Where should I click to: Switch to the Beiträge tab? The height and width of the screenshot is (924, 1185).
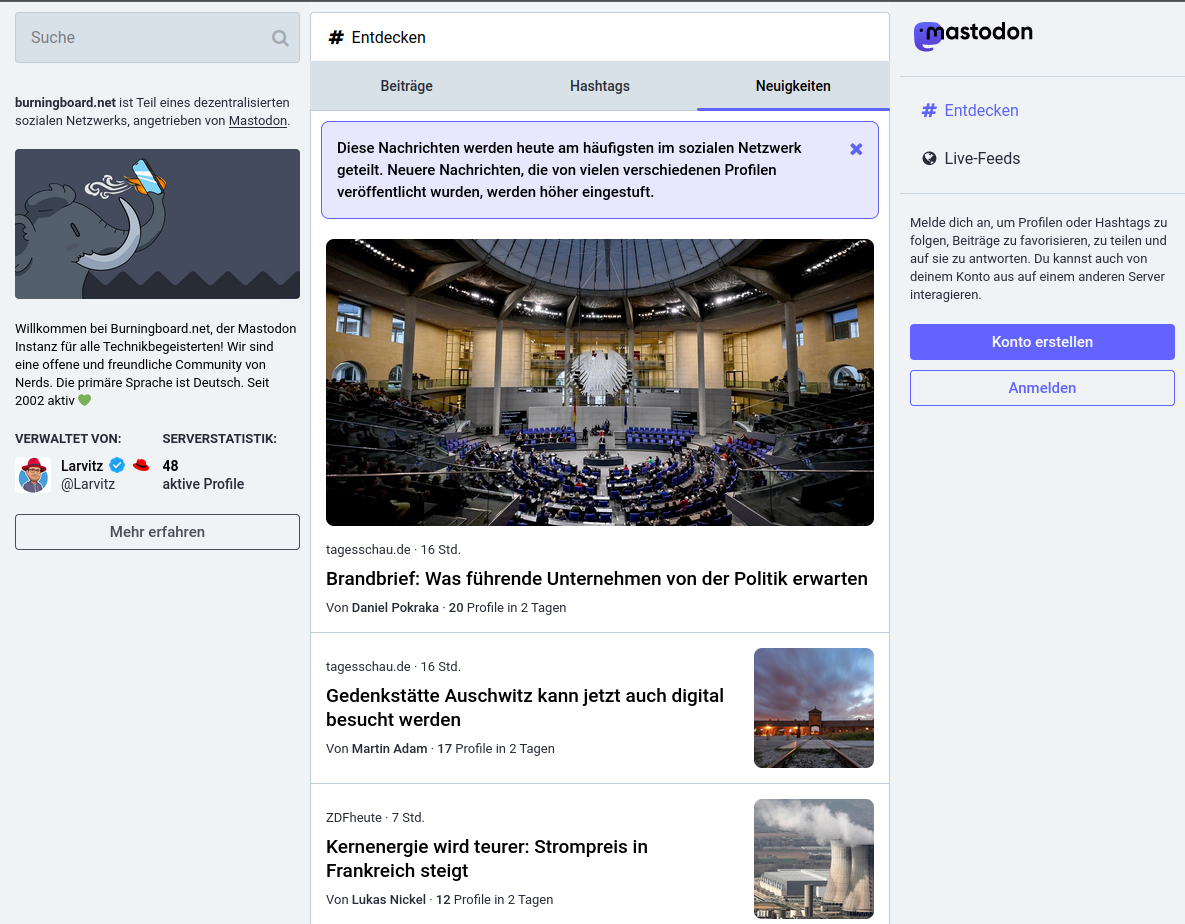pyautogui.click(x=406, y=86)
